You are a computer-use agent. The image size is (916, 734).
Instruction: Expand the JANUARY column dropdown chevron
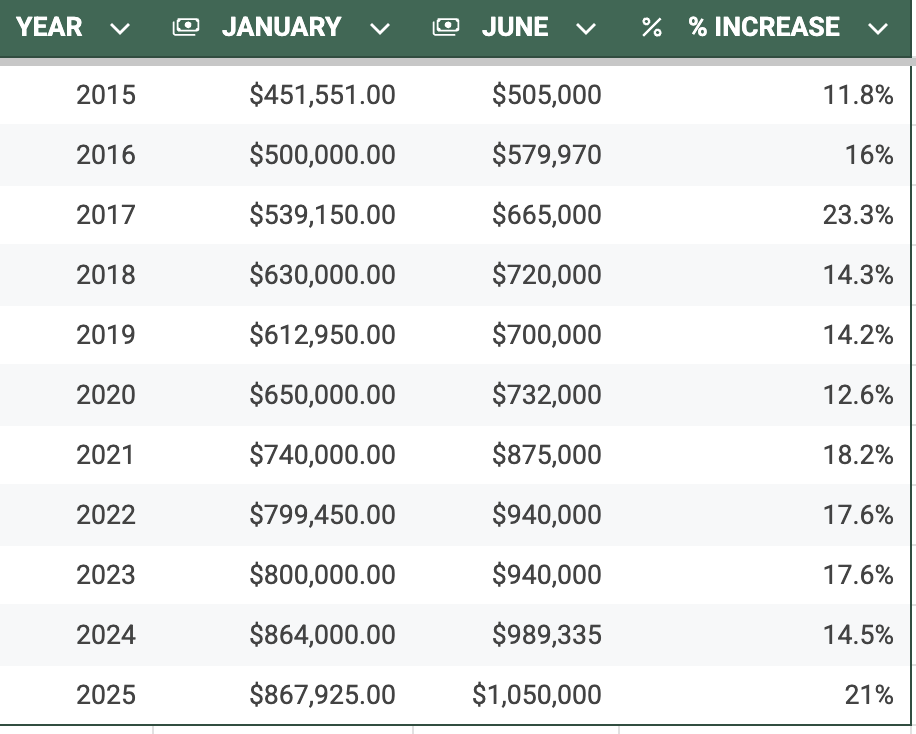click(379, 29)
